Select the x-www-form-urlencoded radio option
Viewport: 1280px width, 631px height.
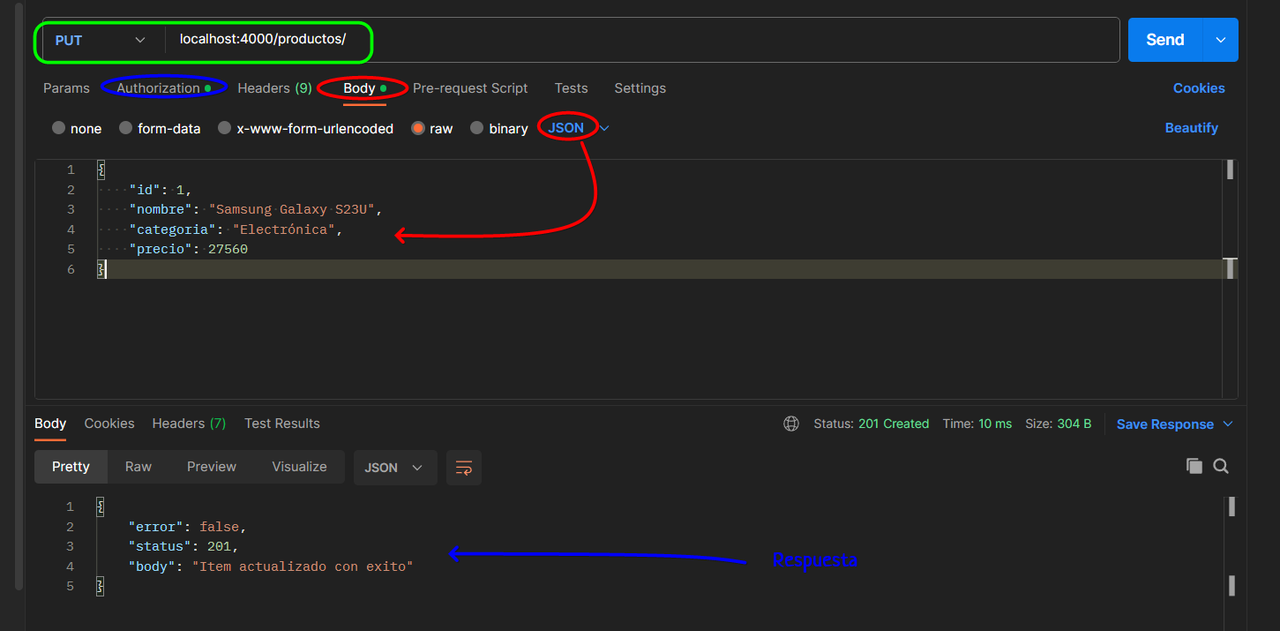point(225,128)
